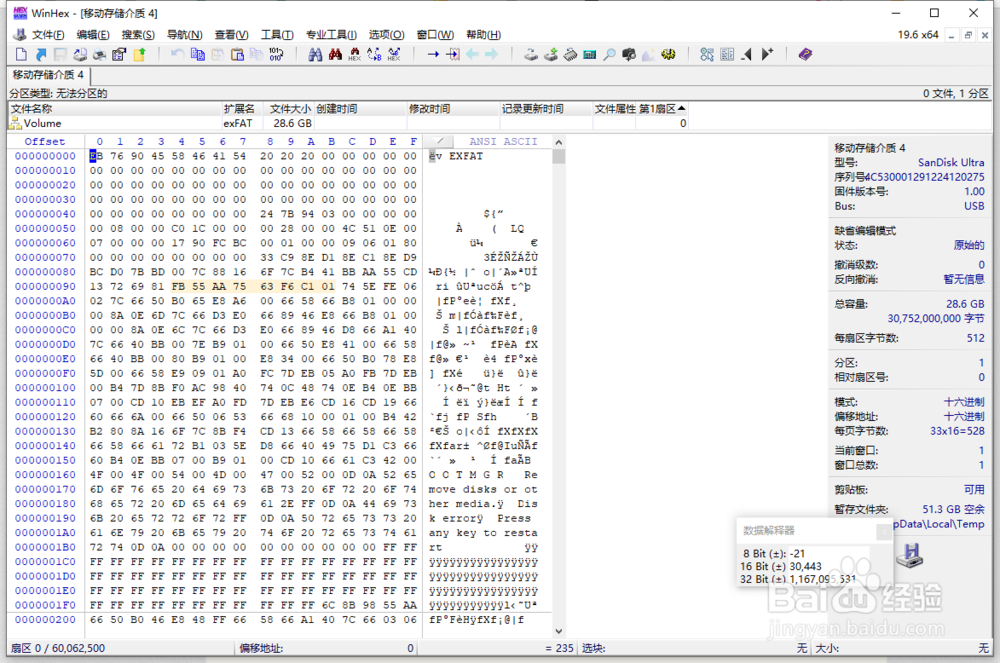This screenshot has width=1000, height=663.
Task: Click the Open Folder toolbar icon
Action: click(x=139, y=55)
